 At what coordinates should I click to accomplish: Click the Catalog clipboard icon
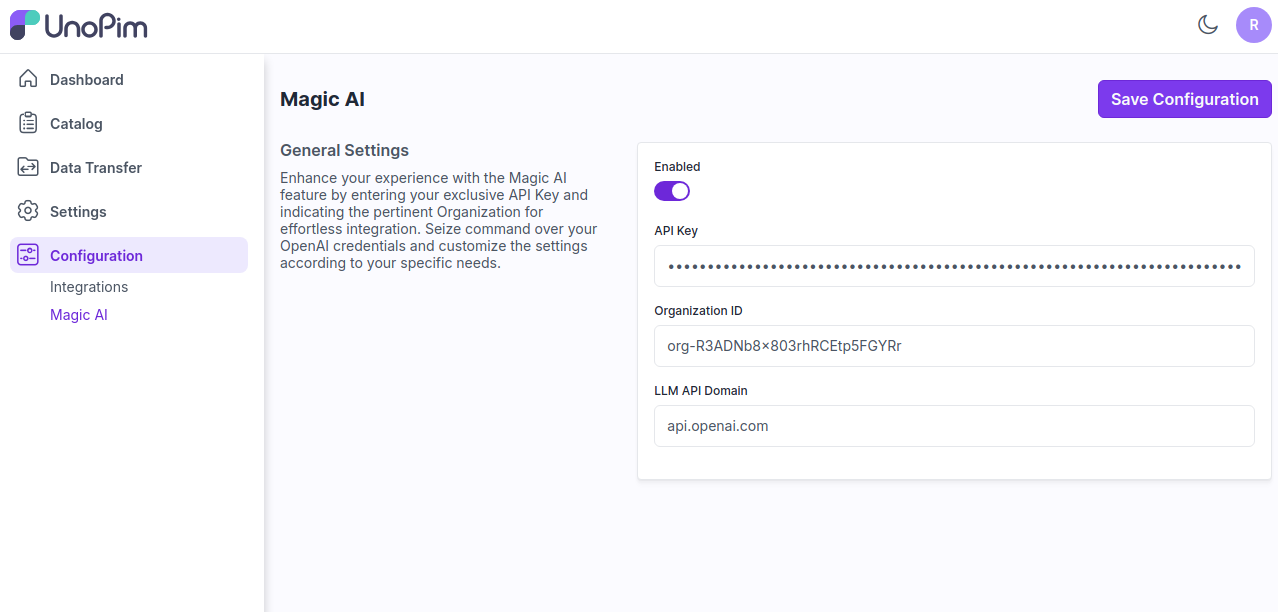click(28, 123)
